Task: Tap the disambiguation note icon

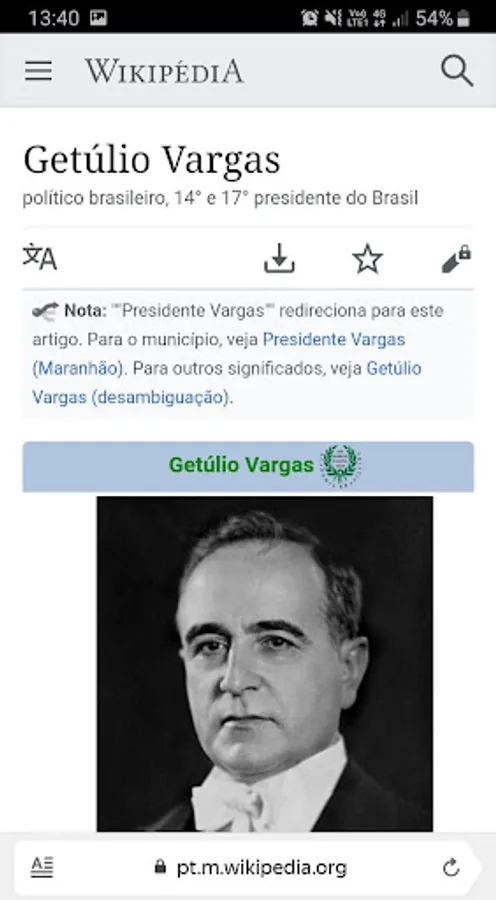Action: [45, 311]
